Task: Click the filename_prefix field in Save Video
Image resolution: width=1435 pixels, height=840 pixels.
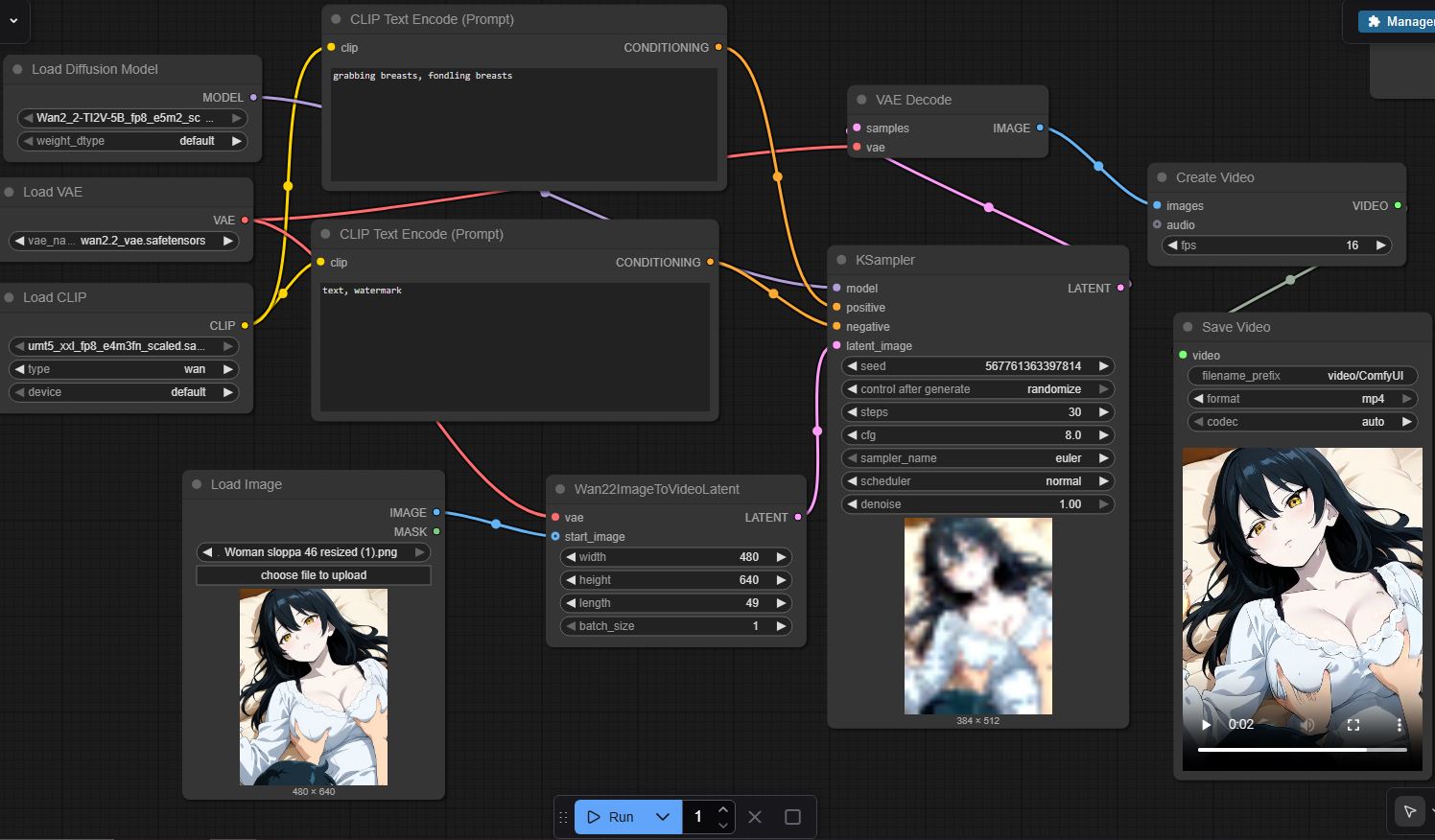Action: pyautogui.click(x=1303, y=376)
